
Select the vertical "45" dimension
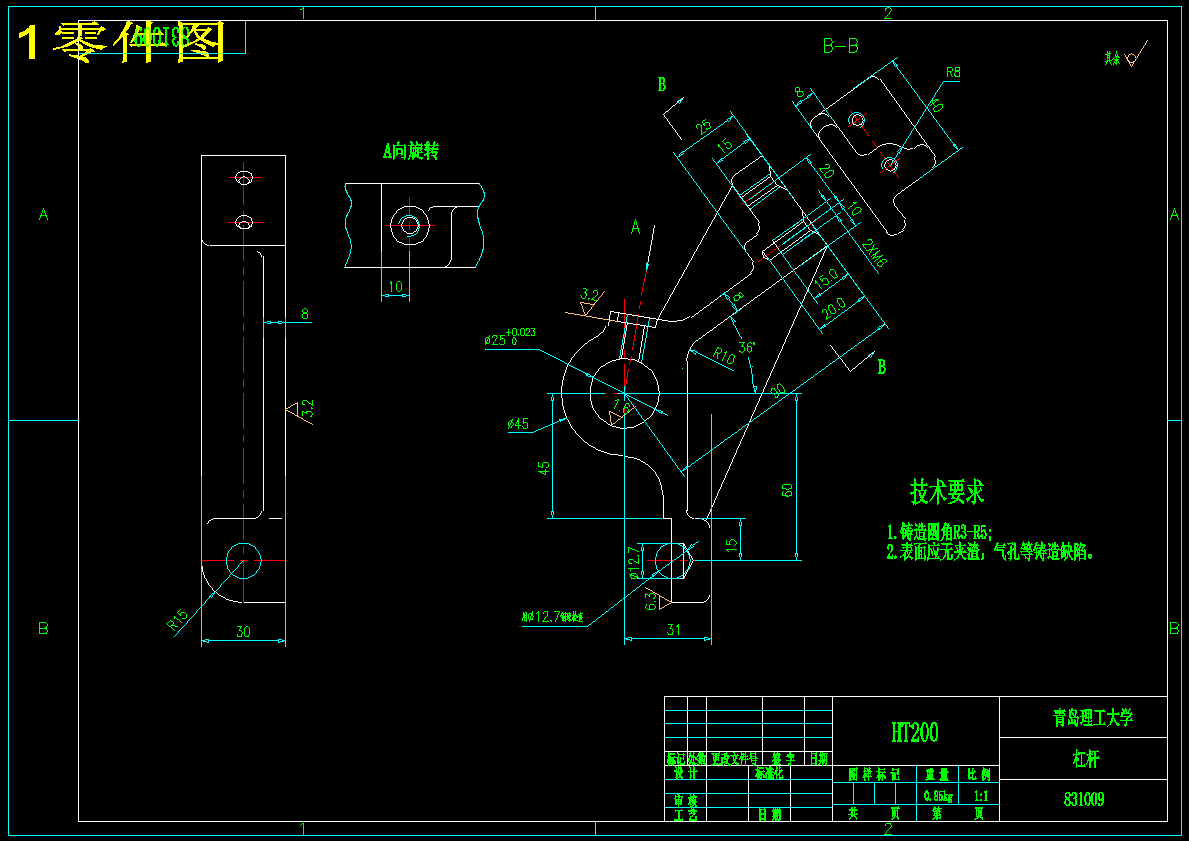coord(544,468)
